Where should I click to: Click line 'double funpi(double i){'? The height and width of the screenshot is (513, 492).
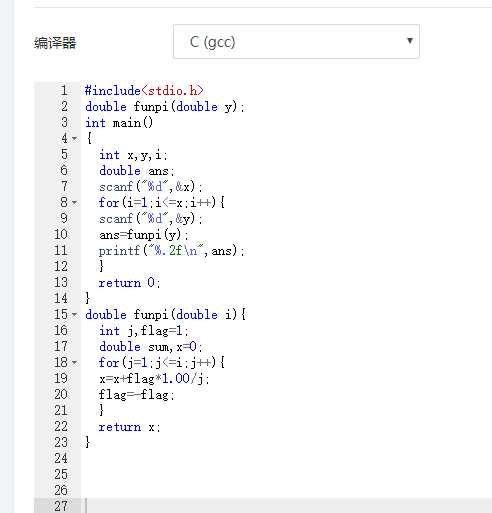(166, 314)
